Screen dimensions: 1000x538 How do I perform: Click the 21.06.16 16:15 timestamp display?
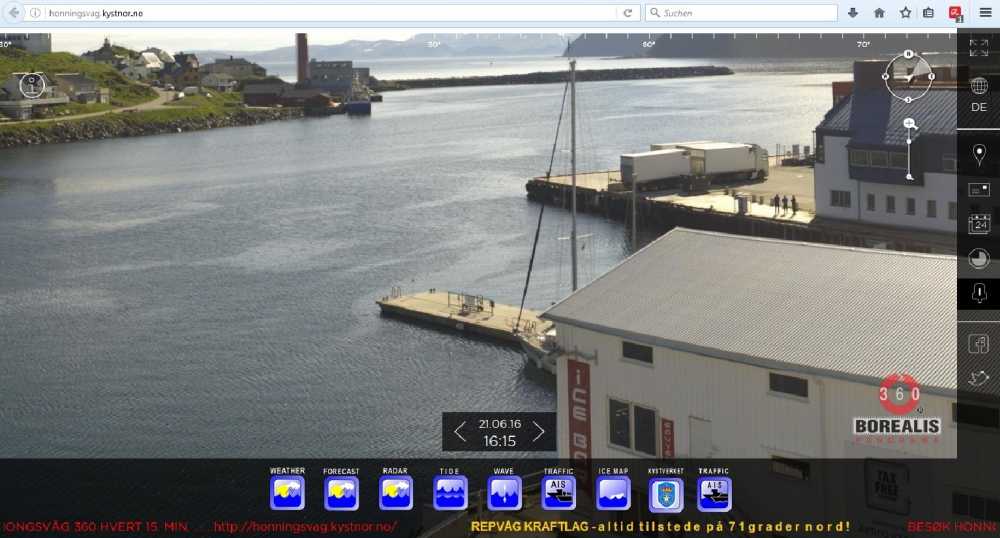coord(499,433)
